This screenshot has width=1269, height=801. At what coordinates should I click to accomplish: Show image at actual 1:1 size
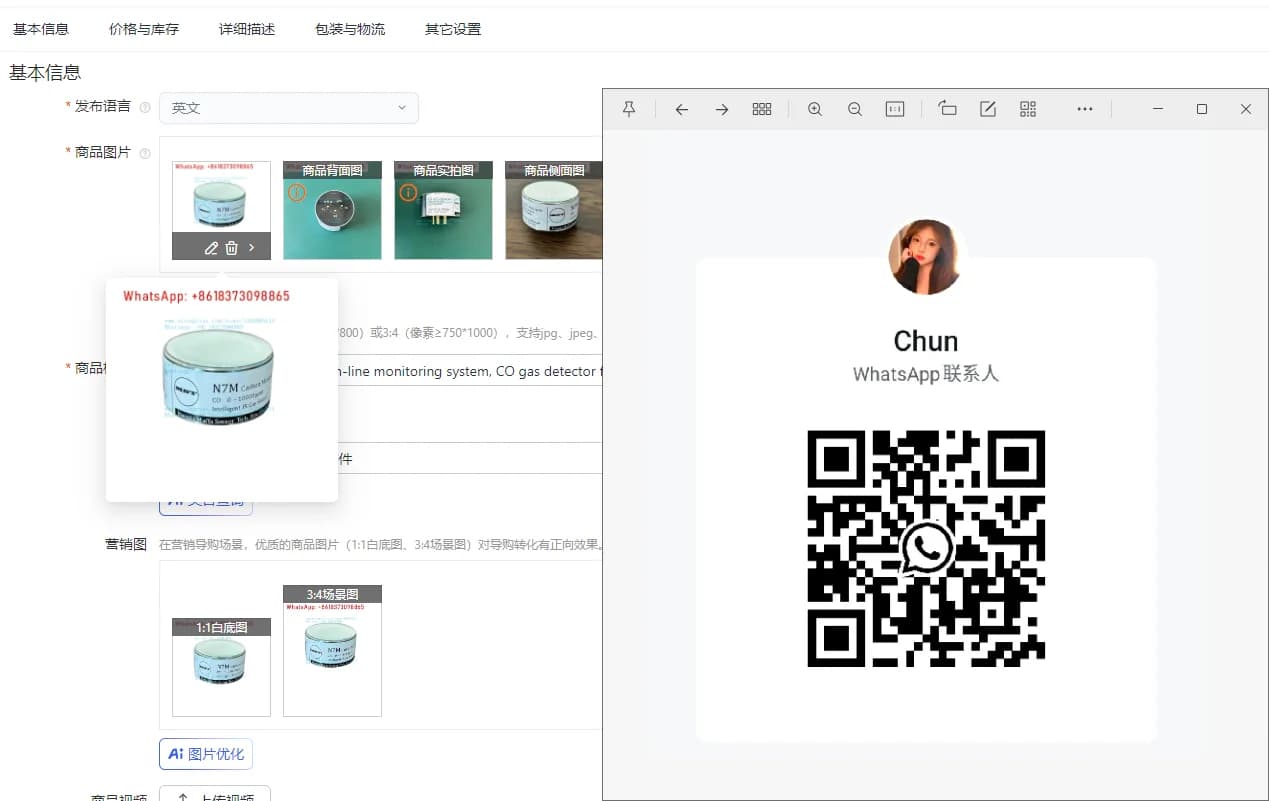click(x=895, y=109)
